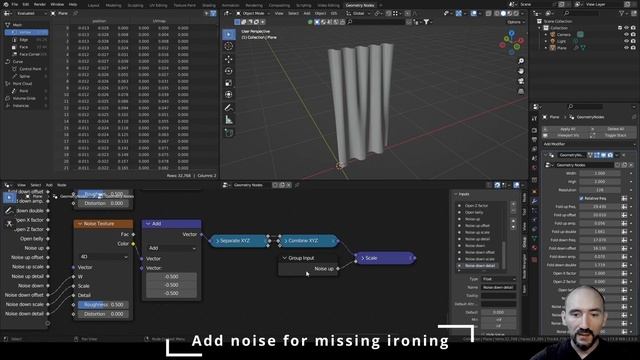Move selected input up with arrow button

click(x=513, y=221)
